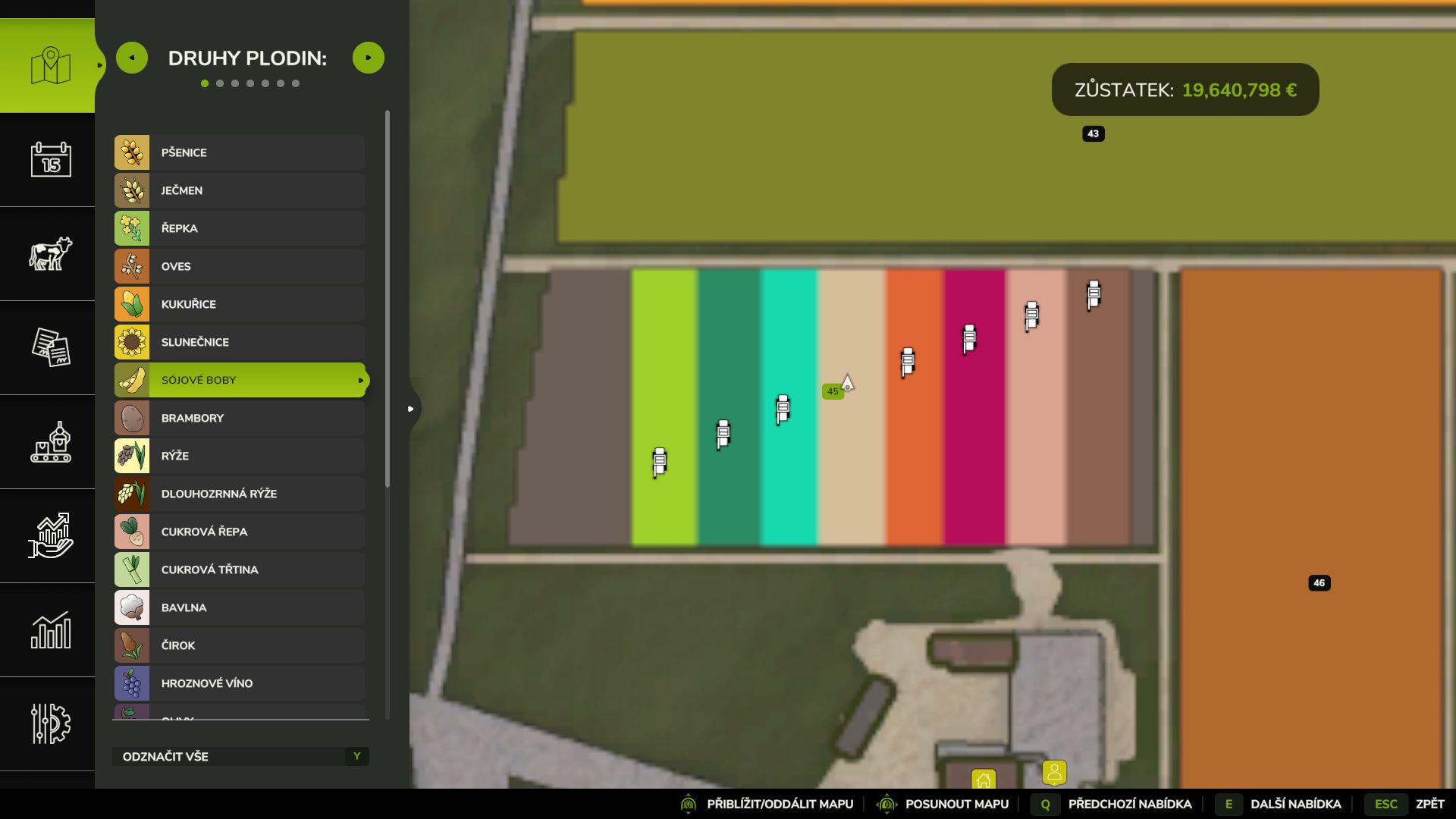Open the animals cow icon page
Image resolution: width=1456 pixels, height=819 pixels.
click(x=50, y=254)
